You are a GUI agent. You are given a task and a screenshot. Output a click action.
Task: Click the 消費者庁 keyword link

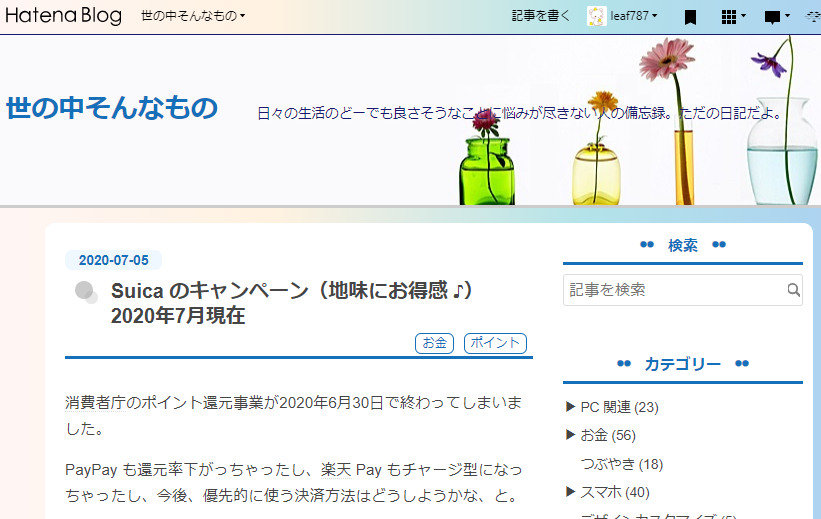pyautogui.click(x=95, y=402)
